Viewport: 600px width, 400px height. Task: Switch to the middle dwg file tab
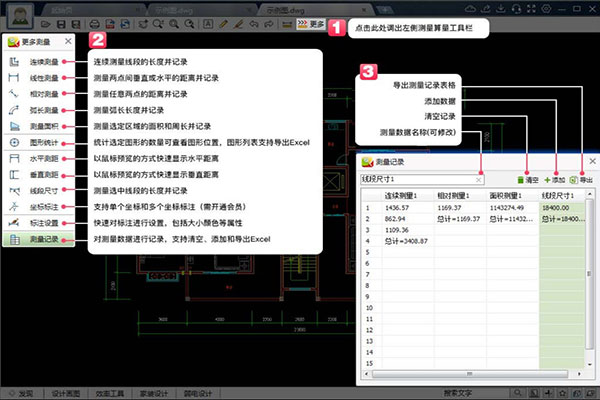click(x=201, y=10)
